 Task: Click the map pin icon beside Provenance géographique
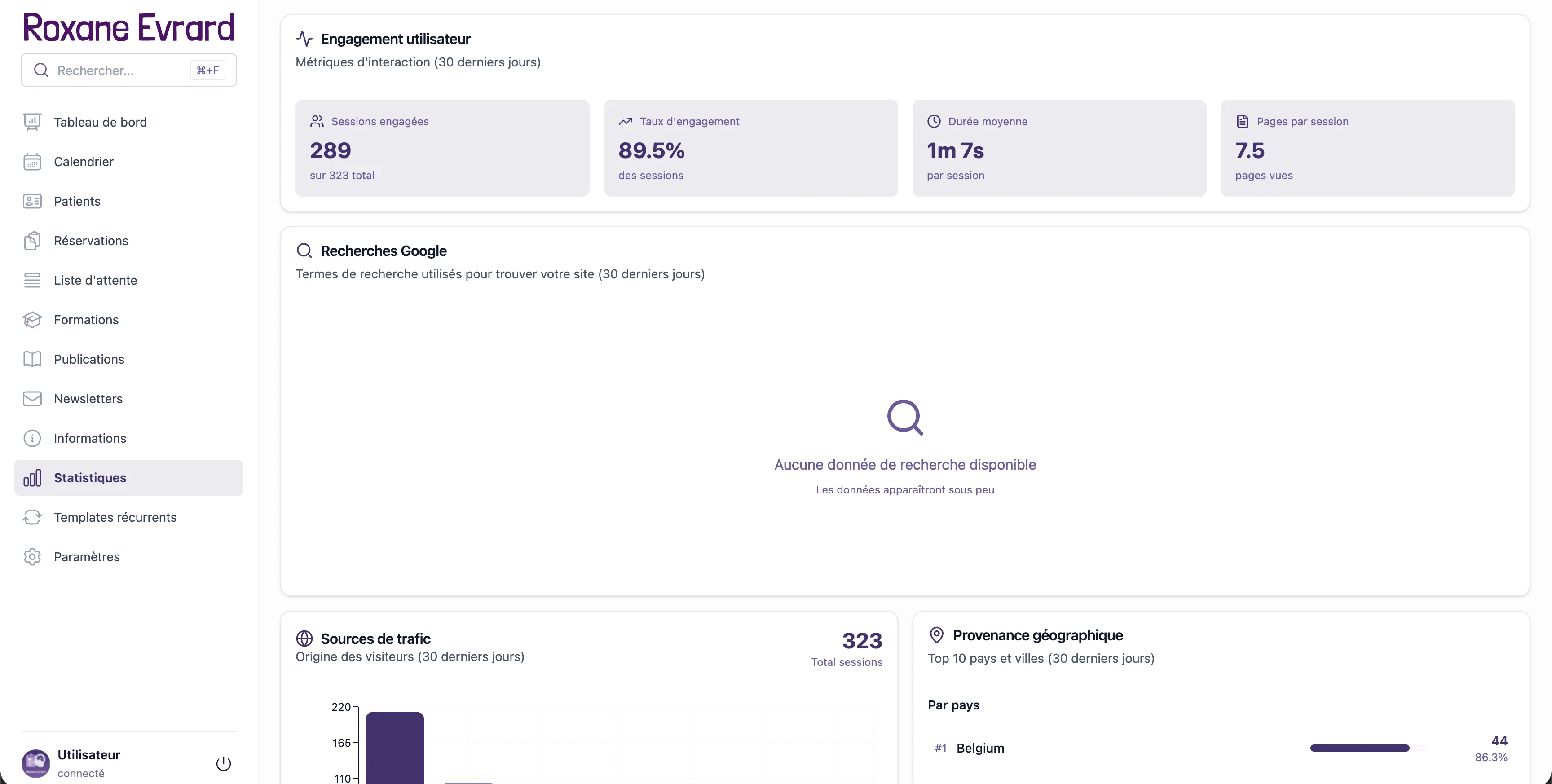pos(936,634)
